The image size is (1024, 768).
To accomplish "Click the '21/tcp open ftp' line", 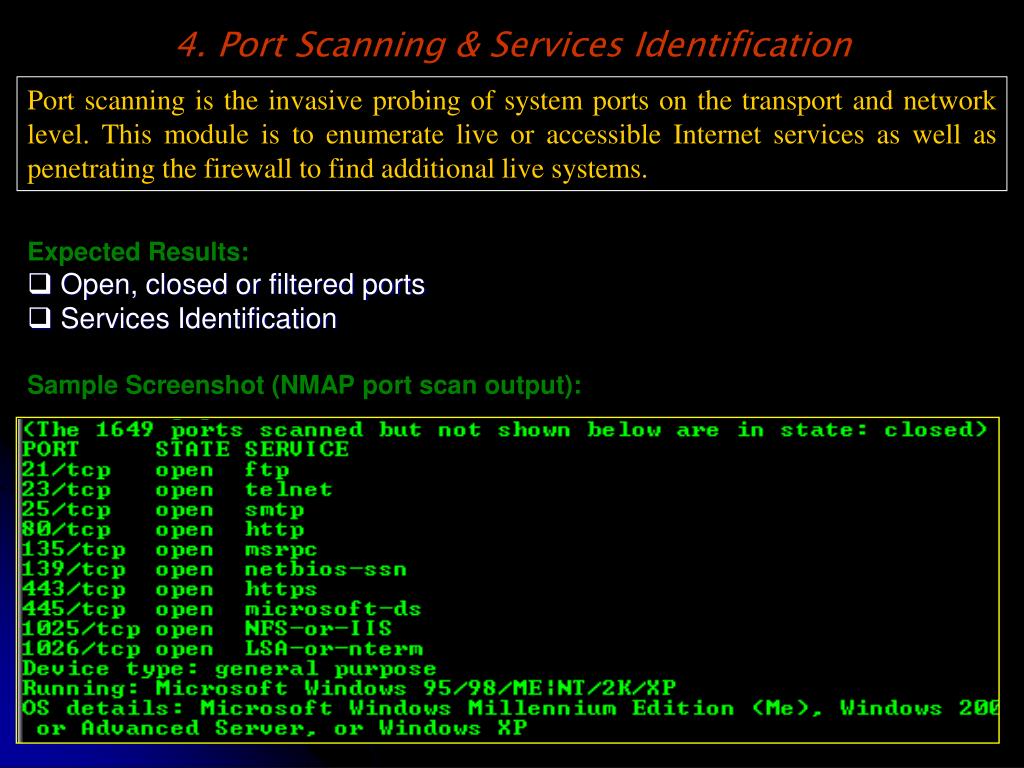I will point(155,470).
